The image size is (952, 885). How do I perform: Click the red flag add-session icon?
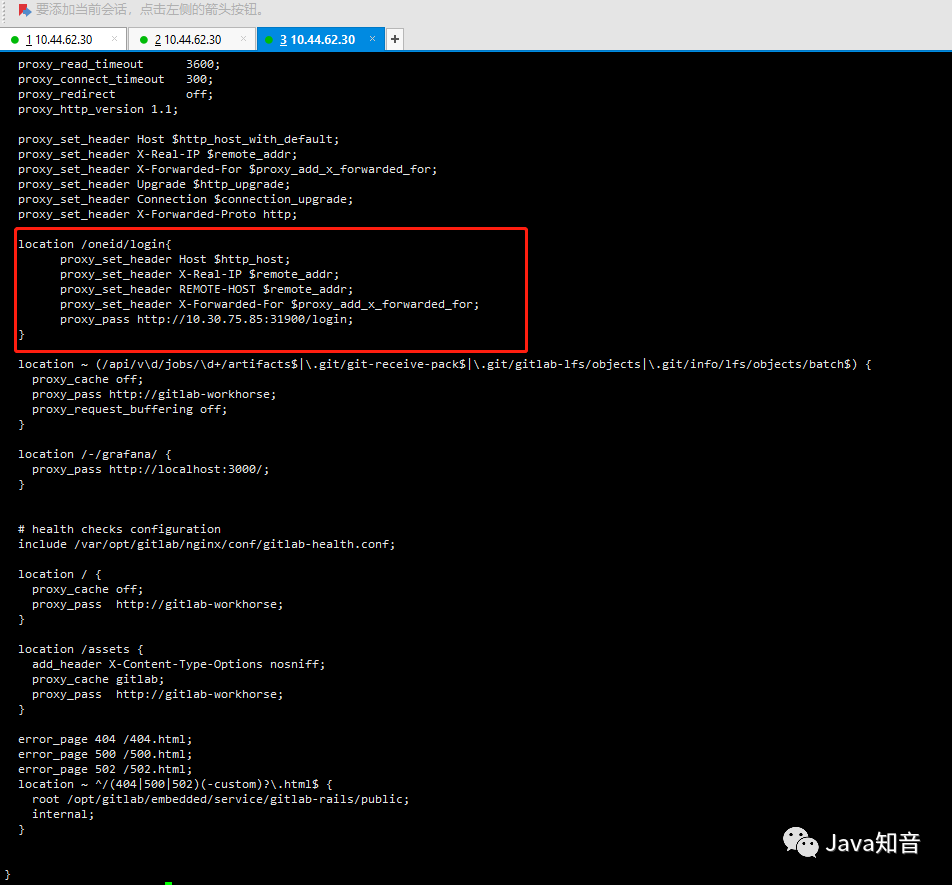[x=24, y=10]
